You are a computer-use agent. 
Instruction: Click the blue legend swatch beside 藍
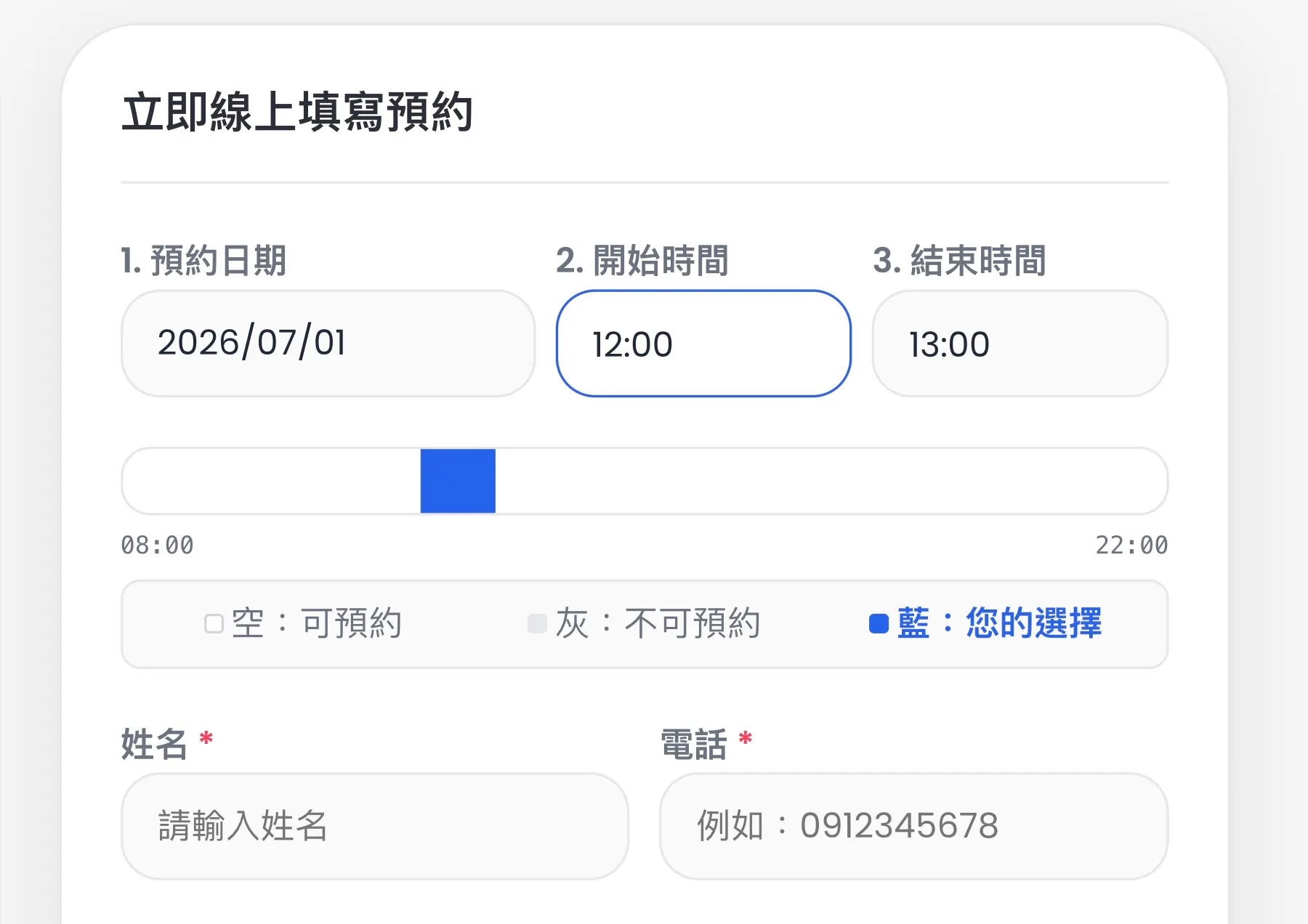pos(879,624)
